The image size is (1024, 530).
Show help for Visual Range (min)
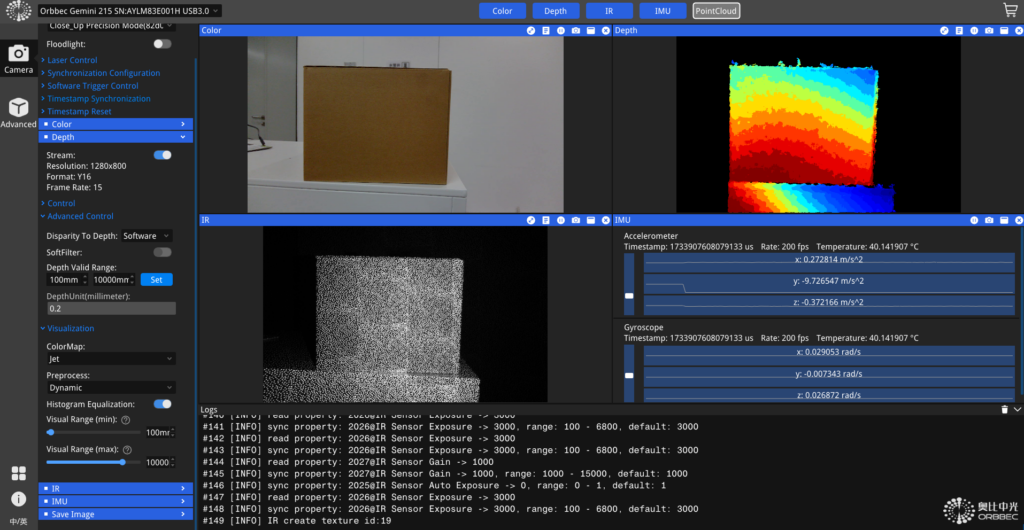[x=125, y=420]
